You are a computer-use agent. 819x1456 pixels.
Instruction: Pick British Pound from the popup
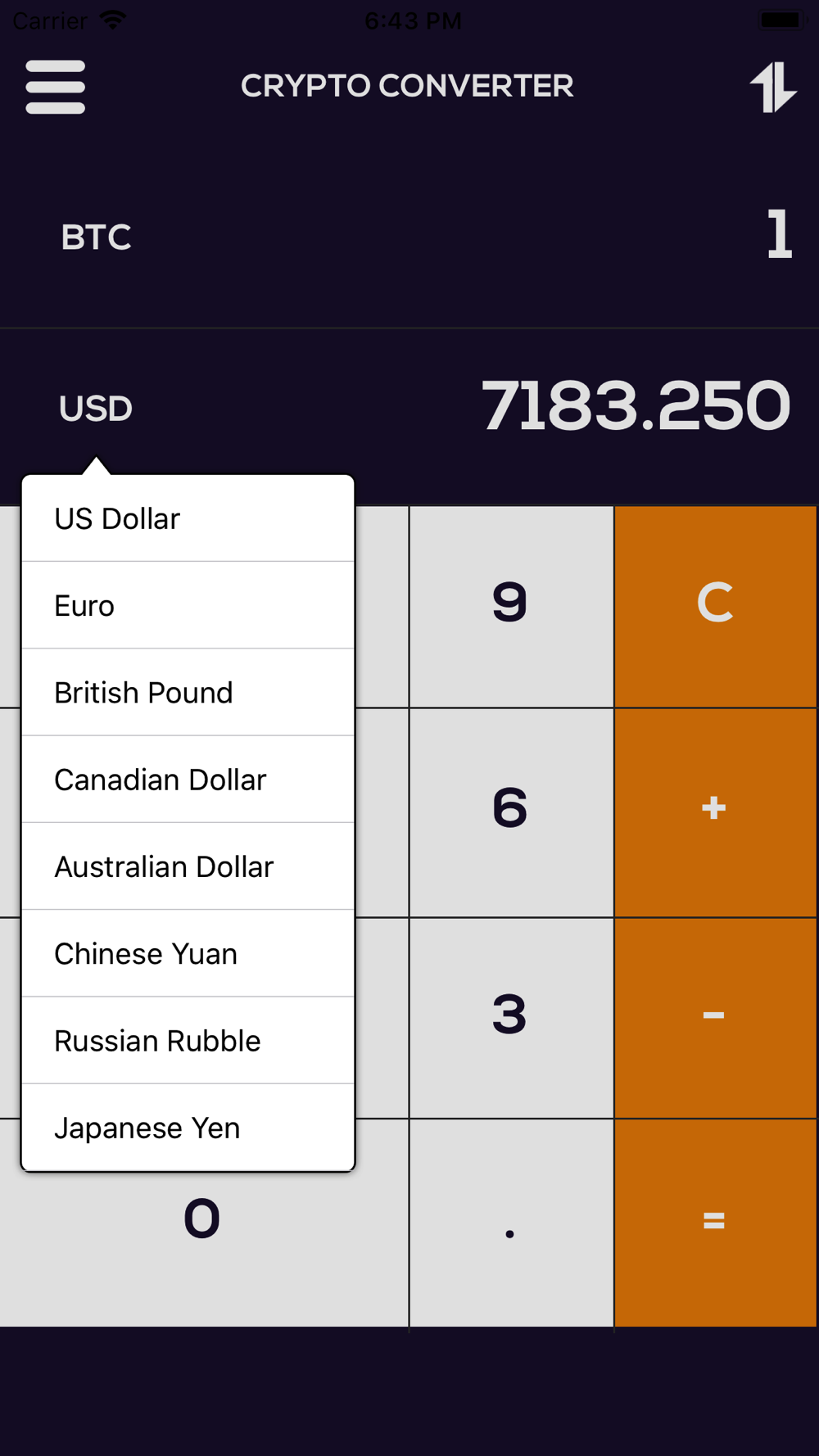click(x=188, y=692)
